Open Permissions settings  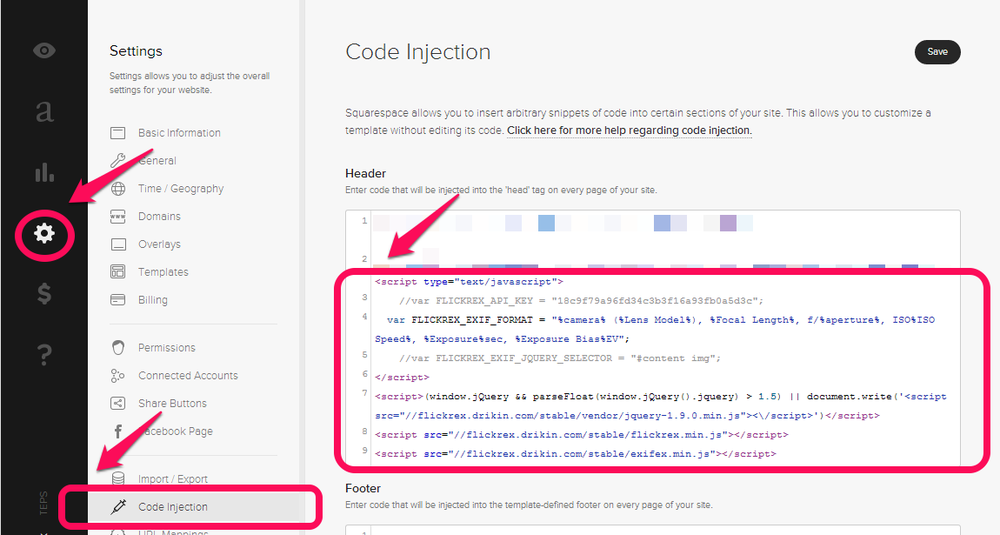(x=167, y=348)
